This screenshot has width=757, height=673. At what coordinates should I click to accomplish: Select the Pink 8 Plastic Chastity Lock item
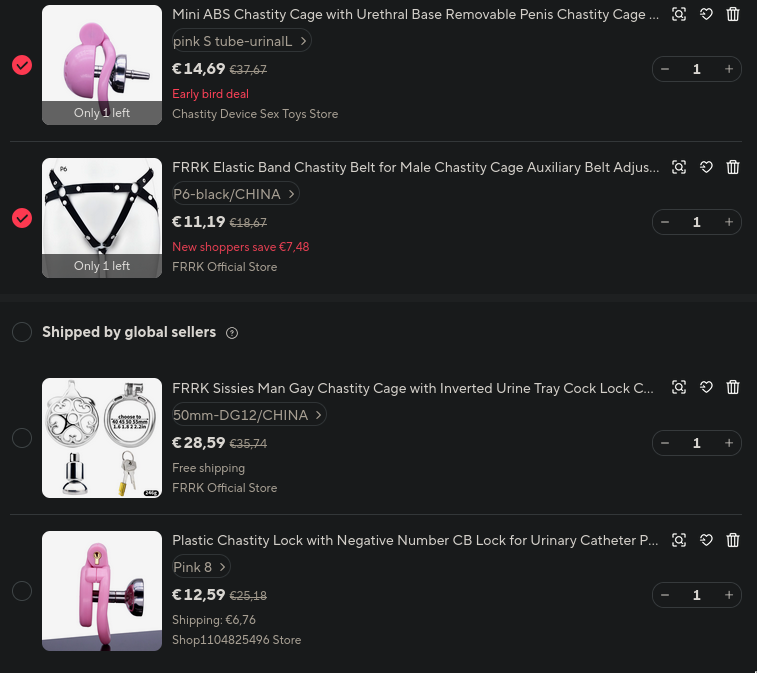22,591
